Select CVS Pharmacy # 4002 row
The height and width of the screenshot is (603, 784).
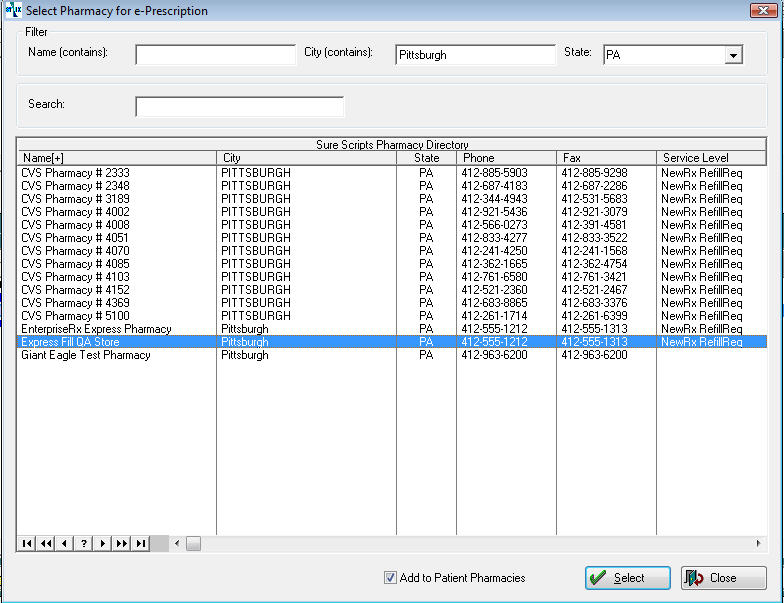[392, 212]
